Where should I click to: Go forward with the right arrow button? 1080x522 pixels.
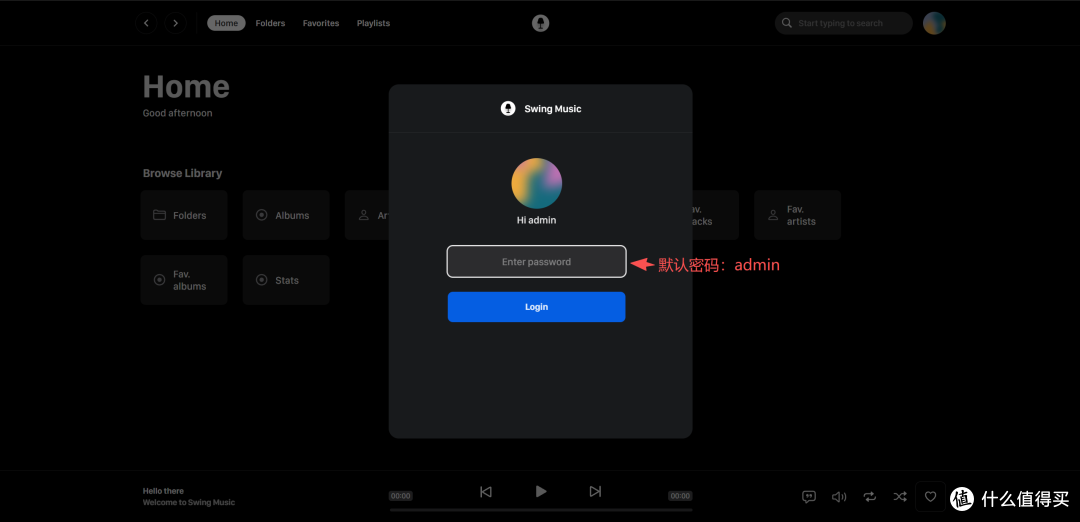point(176,23)
